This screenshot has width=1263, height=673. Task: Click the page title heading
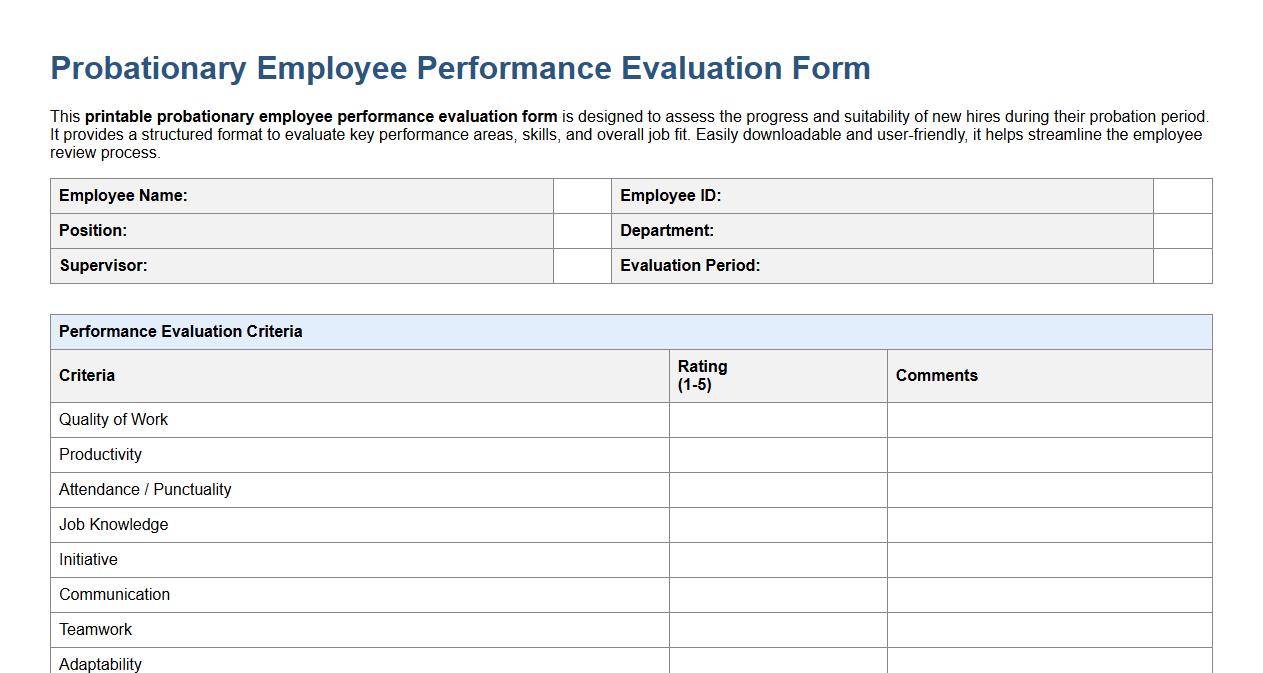[460, 68]
